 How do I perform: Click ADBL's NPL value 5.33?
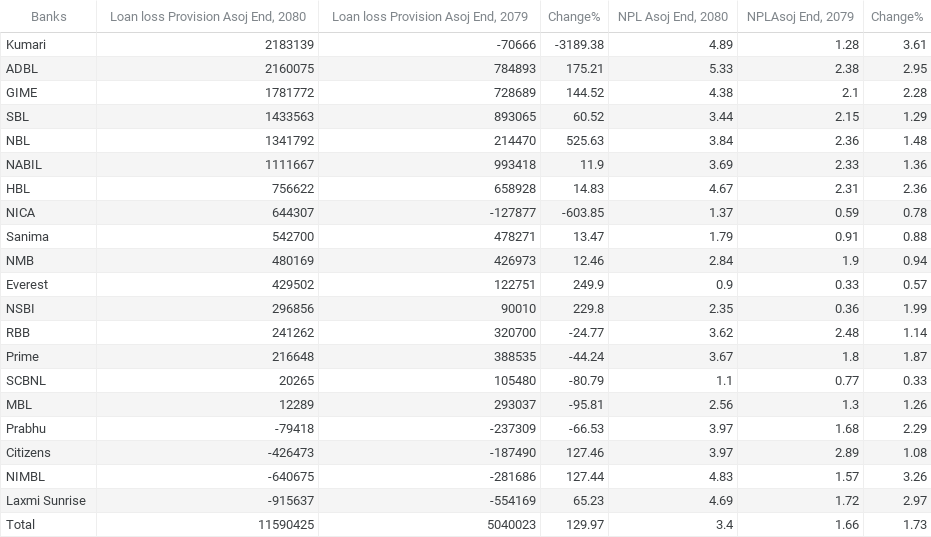(720, 69)
